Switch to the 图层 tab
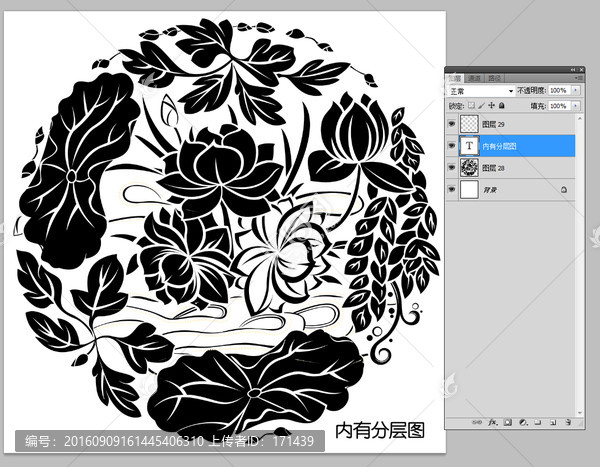Screen dimensions: 600x467 (x=455, y=78)
